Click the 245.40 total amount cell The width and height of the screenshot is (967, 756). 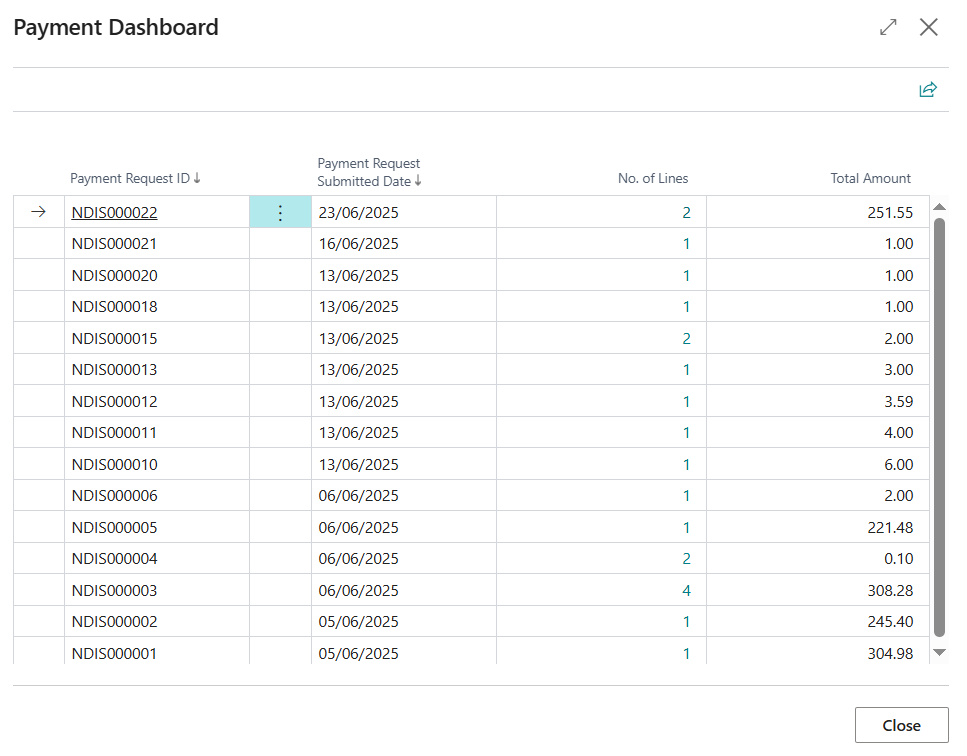[x=818, y=622]
